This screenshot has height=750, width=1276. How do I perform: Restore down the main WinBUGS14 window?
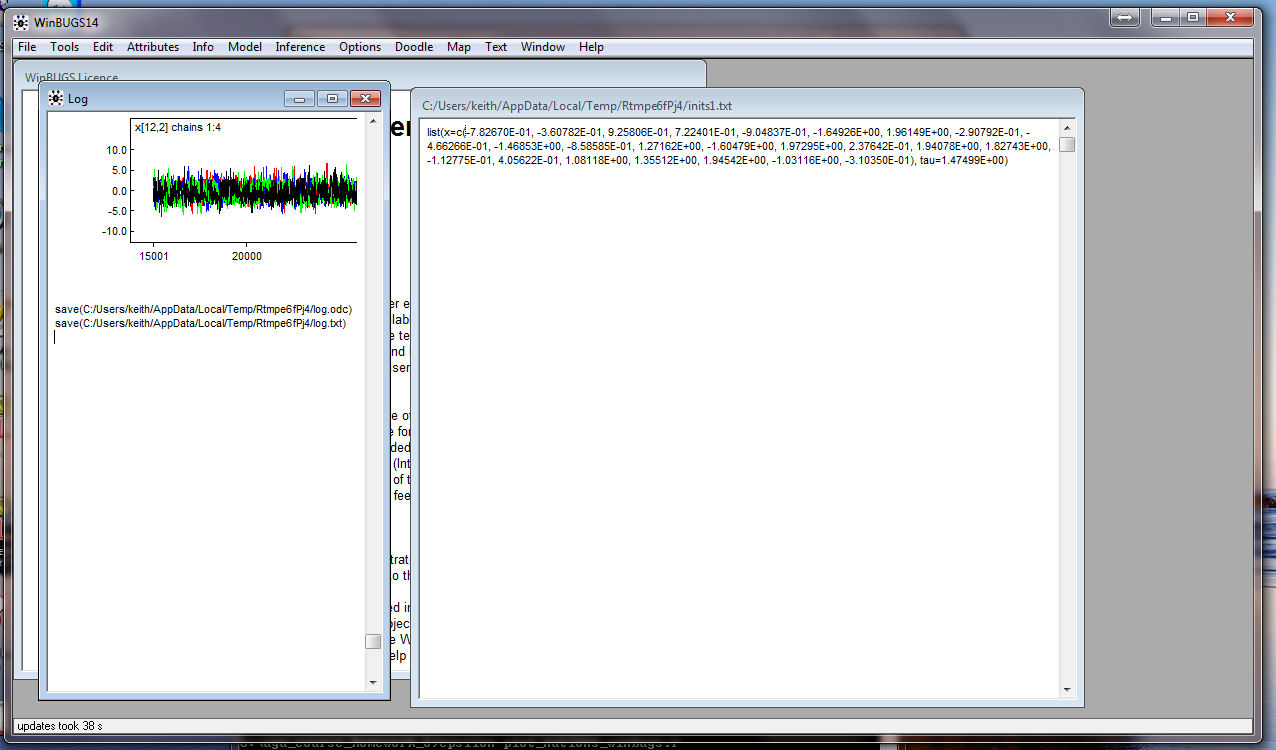point(1192,17)
